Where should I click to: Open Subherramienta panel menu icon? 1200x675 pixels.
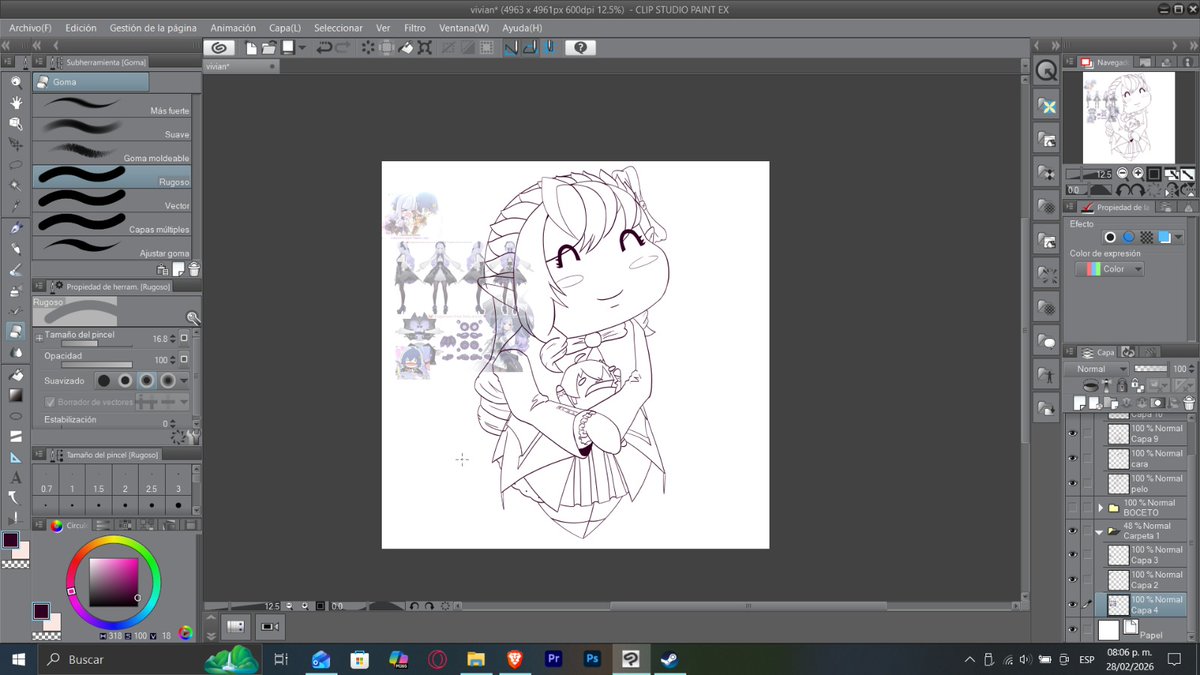pyautogui.click(x=41, y=62)
